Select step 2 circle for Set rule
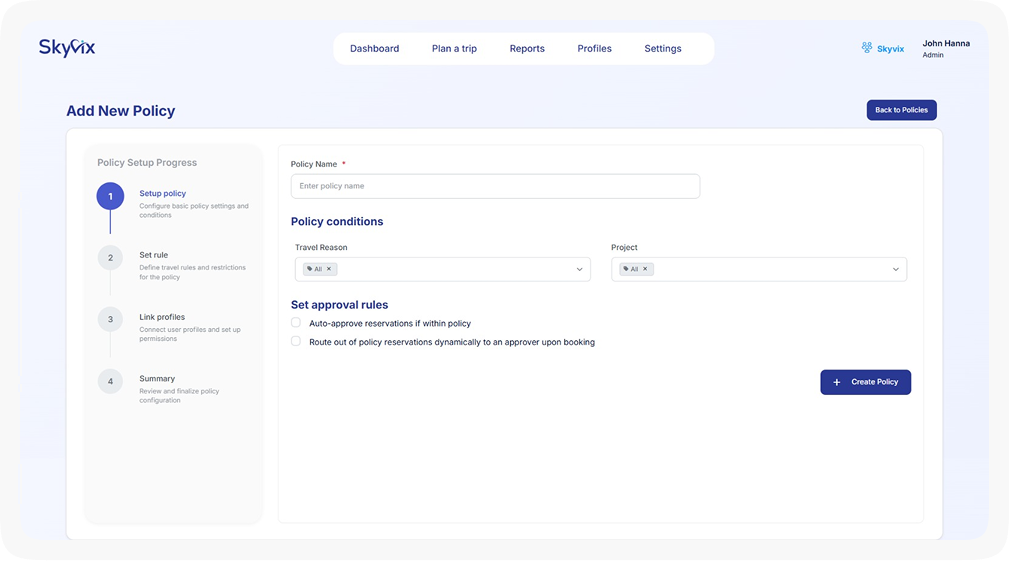 pyautogui.click(x=110, y=258)
